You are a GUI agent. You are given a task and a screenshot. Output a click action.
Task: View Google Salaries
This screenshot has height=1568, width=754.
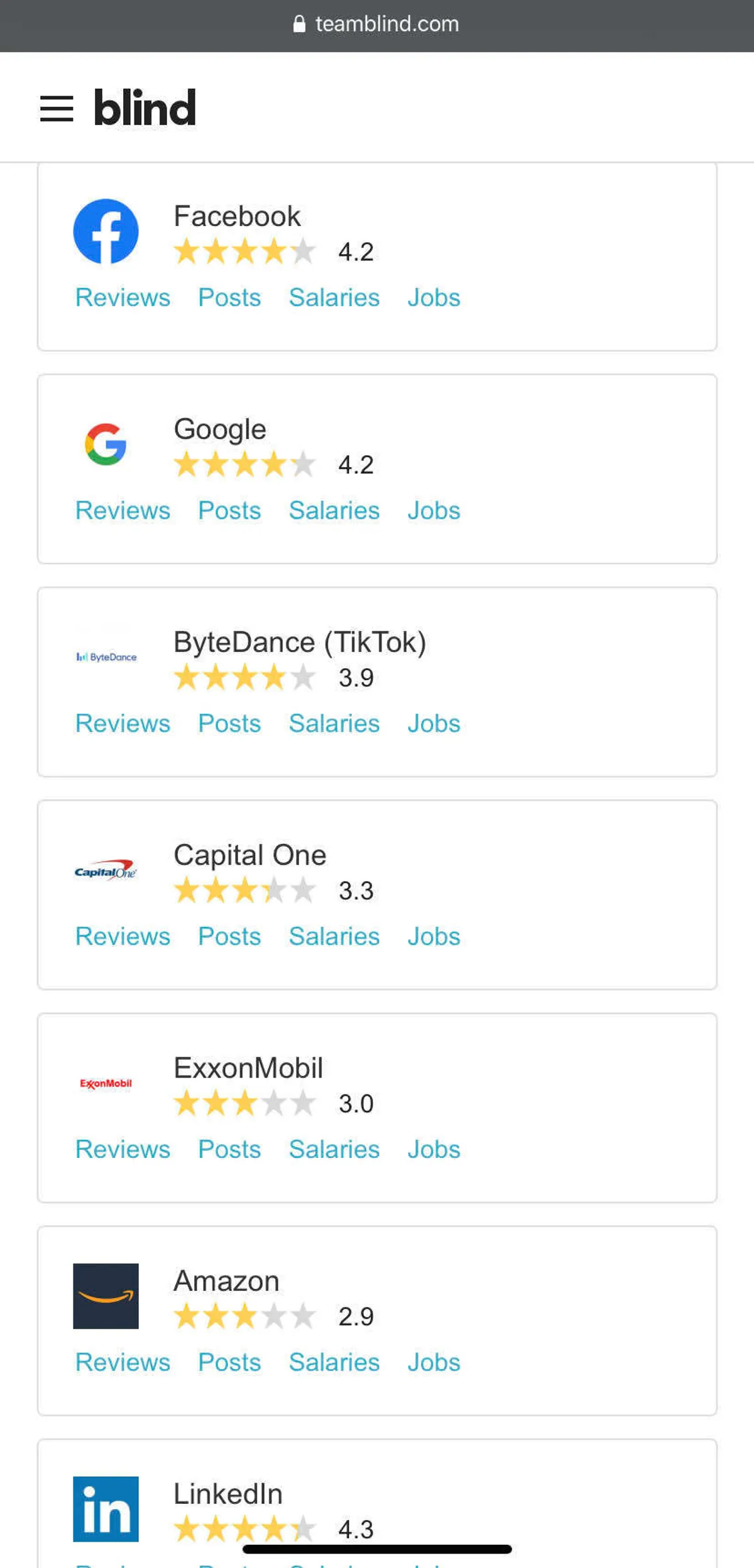[334, 511]
